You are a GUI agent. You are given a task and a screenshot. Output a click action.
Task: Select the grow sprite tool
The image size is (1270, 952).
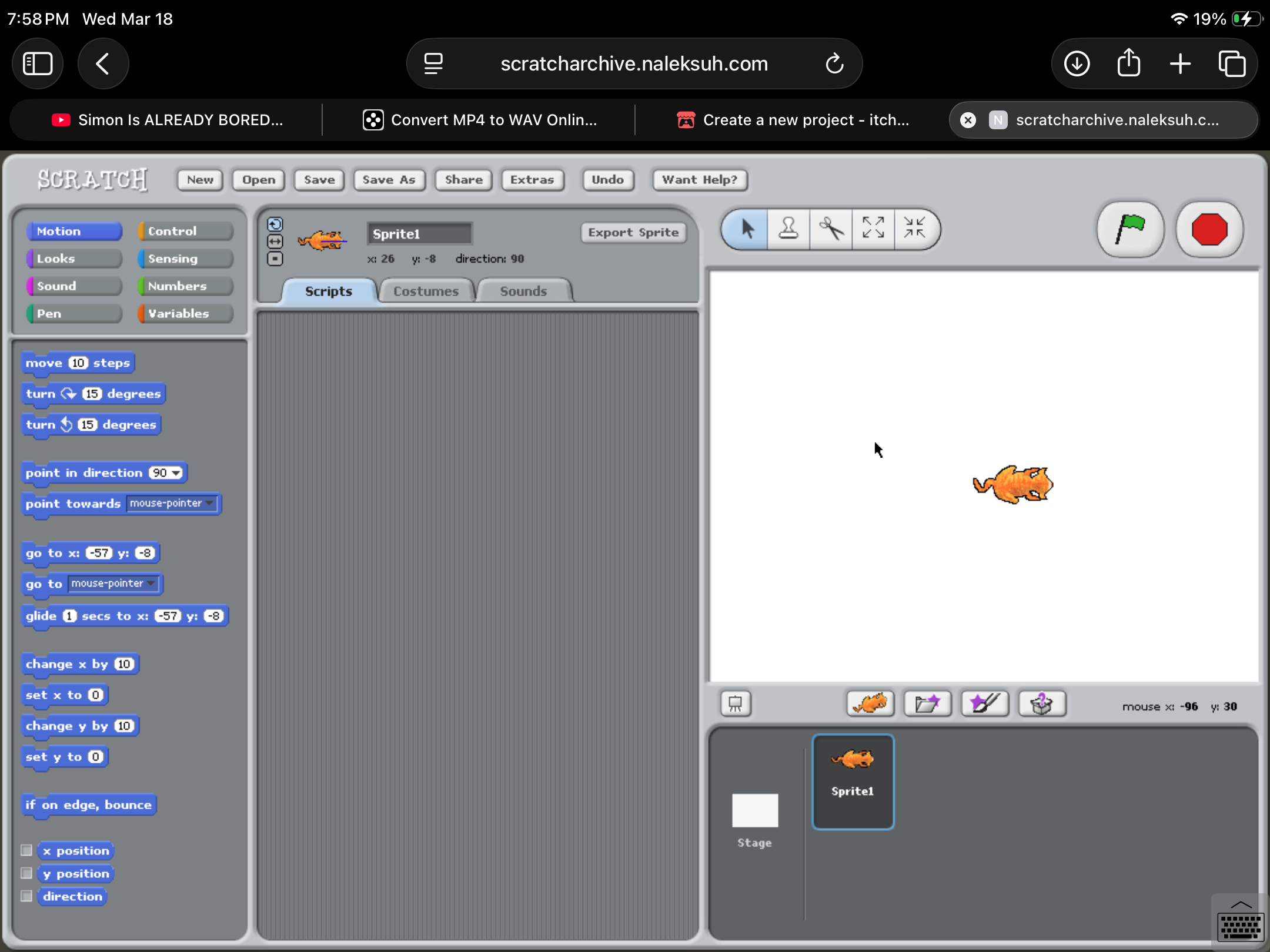(873, 229)
